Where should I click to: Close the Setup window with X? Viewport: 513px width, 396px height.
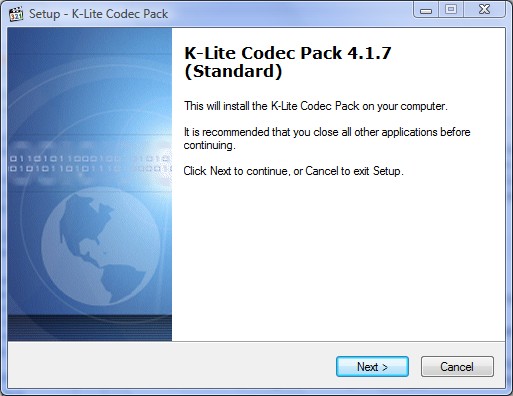tap(484, 10)
